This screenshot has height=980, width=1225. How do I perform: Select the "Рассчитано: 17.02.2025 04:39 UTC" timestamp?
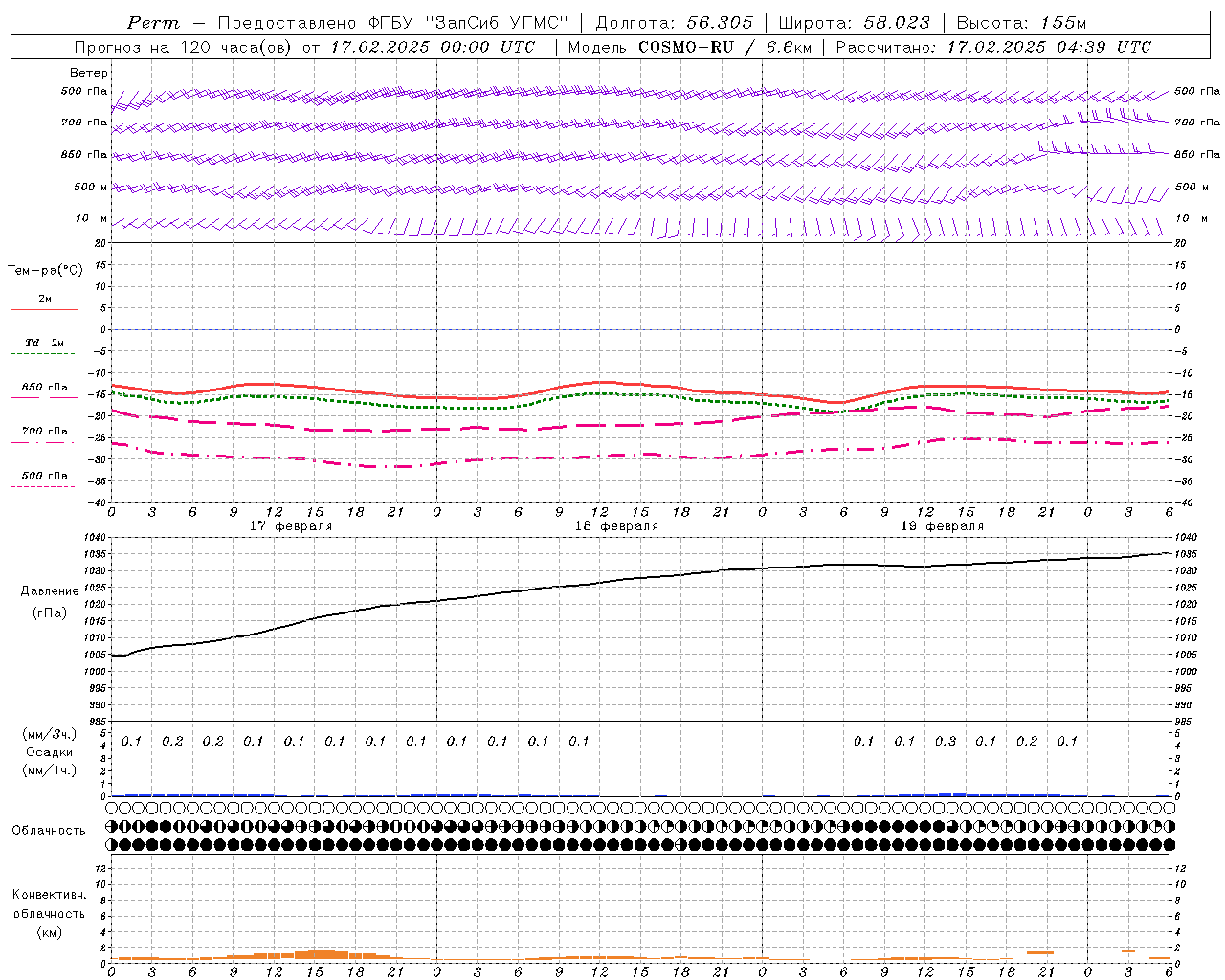993,47
